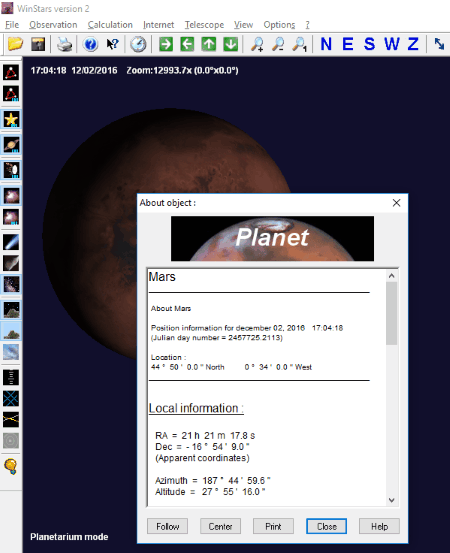This screenshot has width=450, height=553.
Task: Toggle constellation figures icon in sidebar
Action: [11, 72]
